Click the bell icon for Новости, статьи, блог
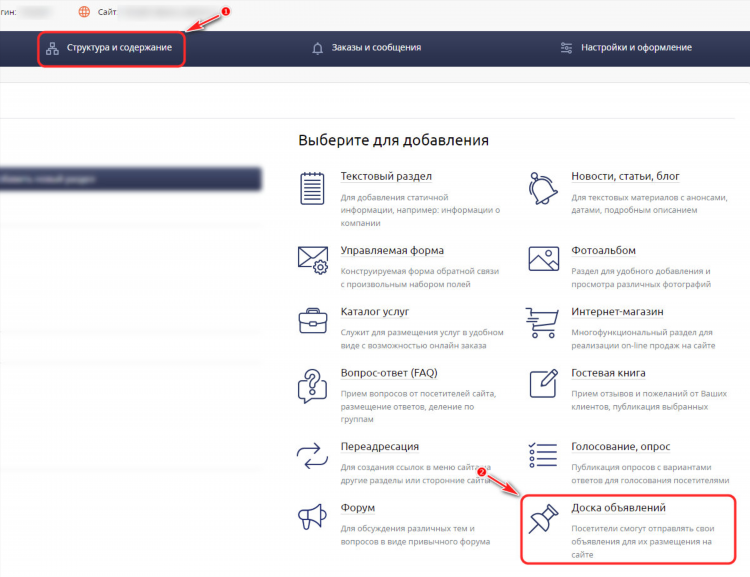 (543, 189)
